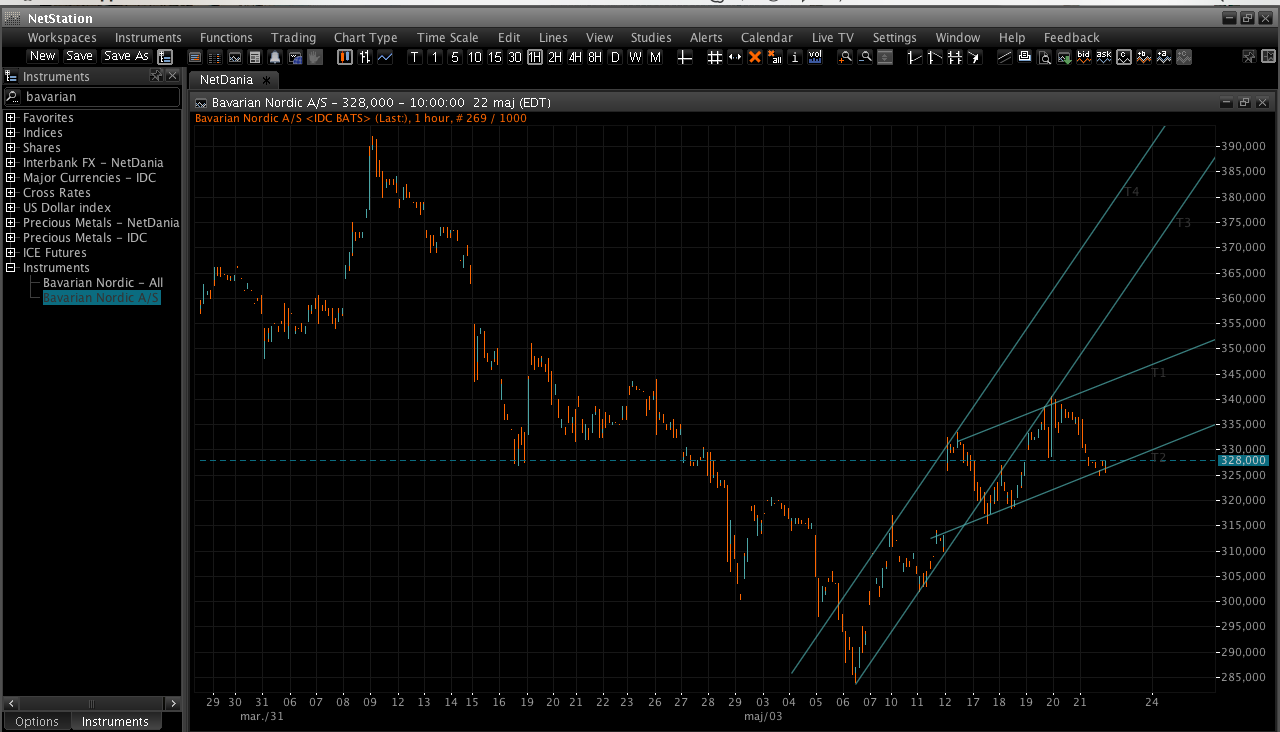Select candlestick chart type icon
Screen dimensions: 1280x732
pos(345,57)
